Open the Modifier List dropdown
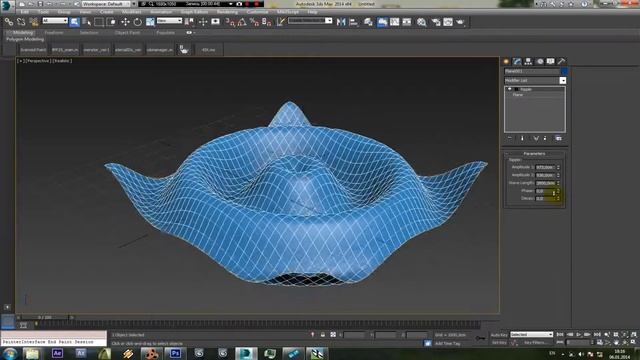Viewport: 640px width, 360px height. (x=535, y=80)
